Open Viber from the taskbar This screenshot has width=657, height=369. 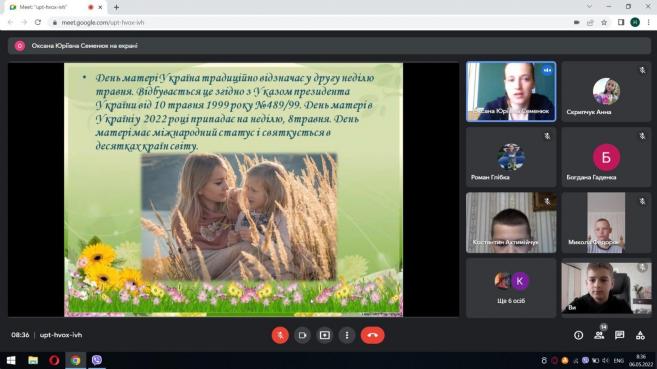[x=97, y=360]
